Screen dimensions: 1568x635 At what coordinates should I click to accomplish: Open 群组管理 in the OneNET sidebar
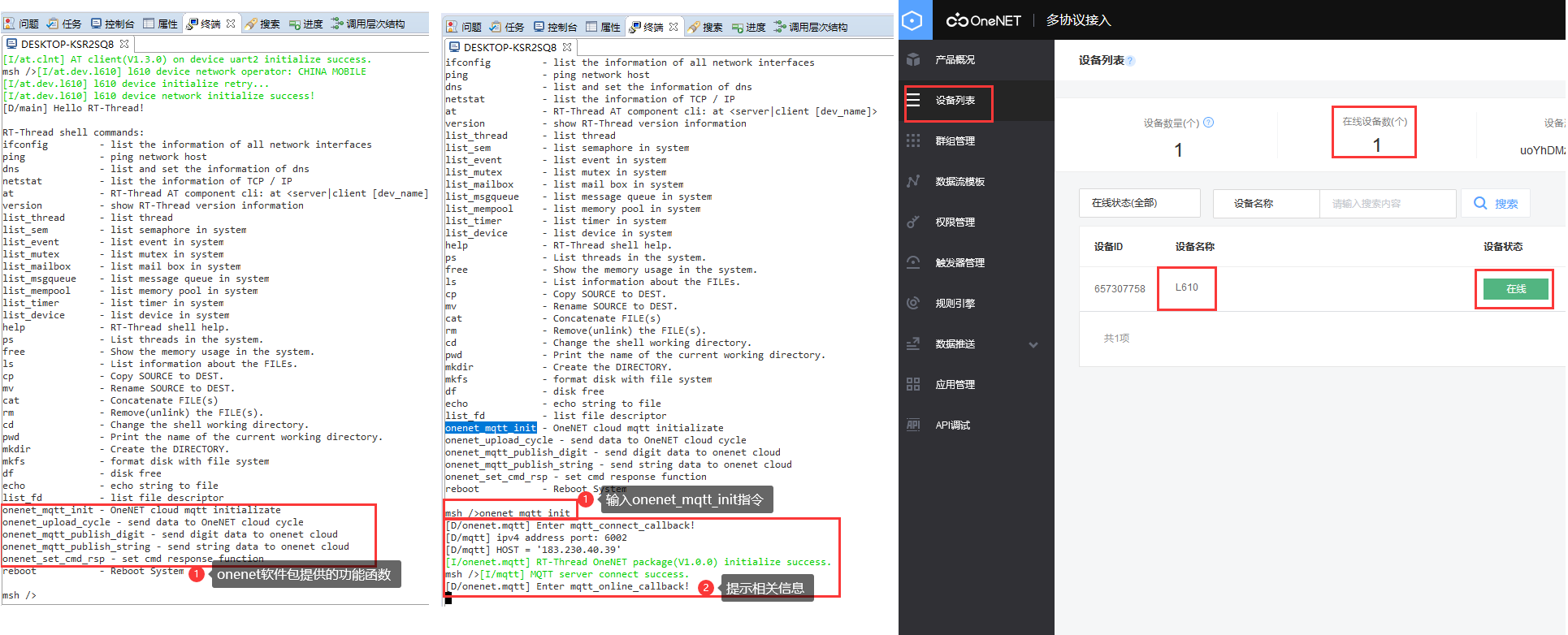coord(955,141)
